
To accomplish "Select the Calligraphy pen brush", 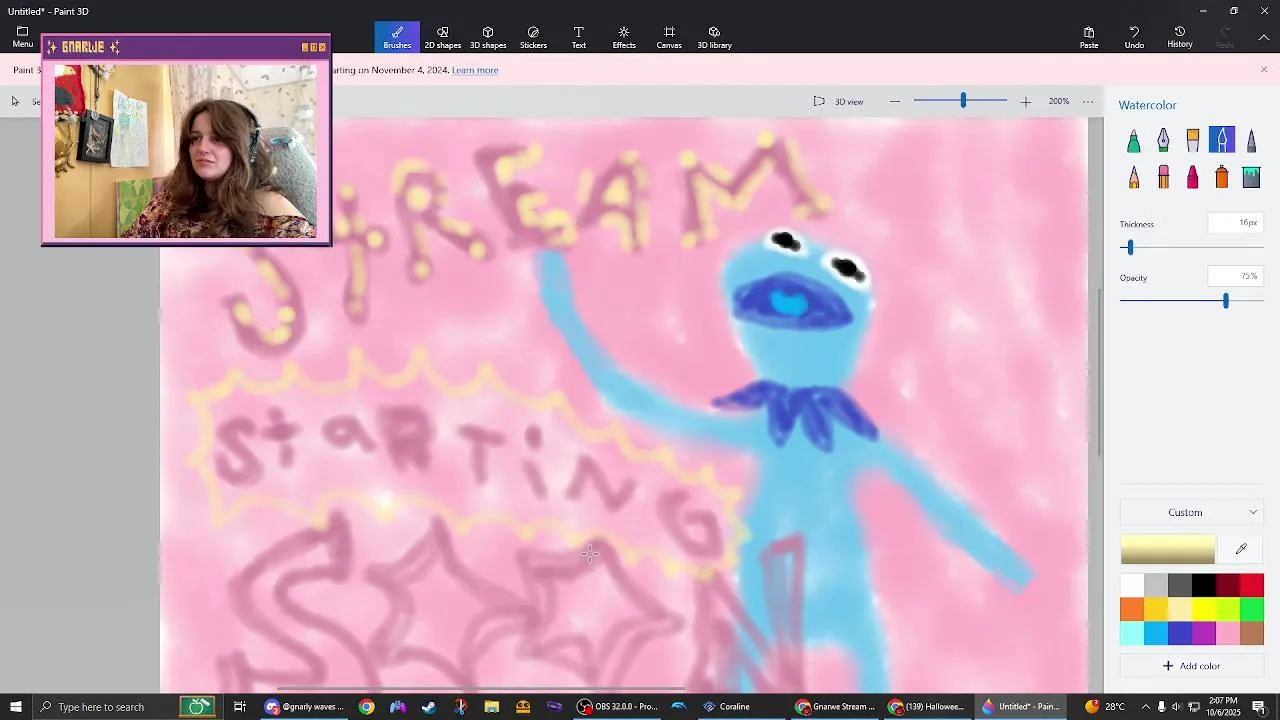I will pos(1163,141).
